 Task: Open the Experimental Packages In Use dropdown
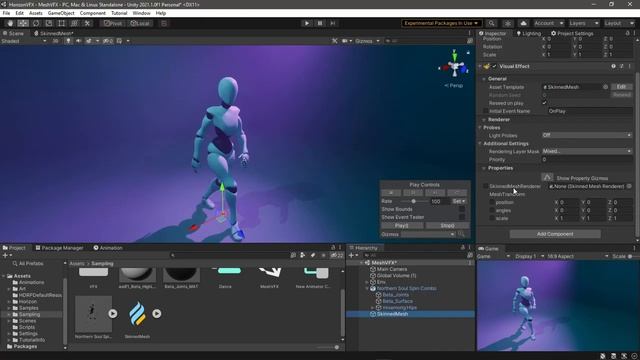point(441,23)
